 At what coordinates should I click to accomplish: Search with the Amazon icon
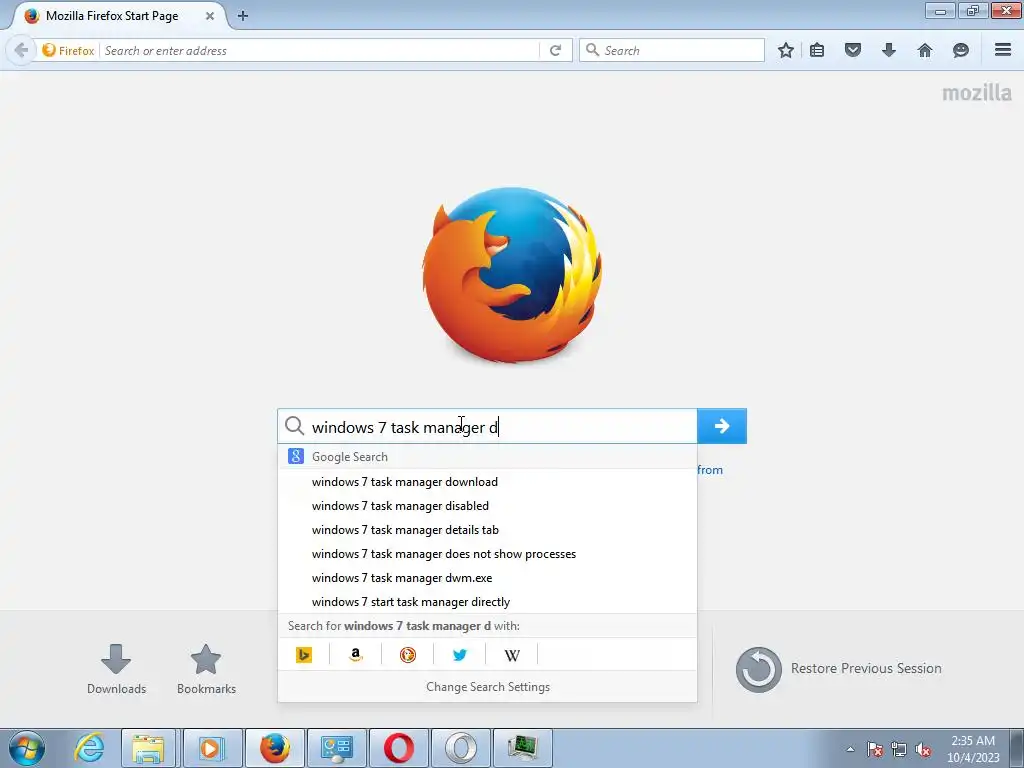(x=355, y=654)
